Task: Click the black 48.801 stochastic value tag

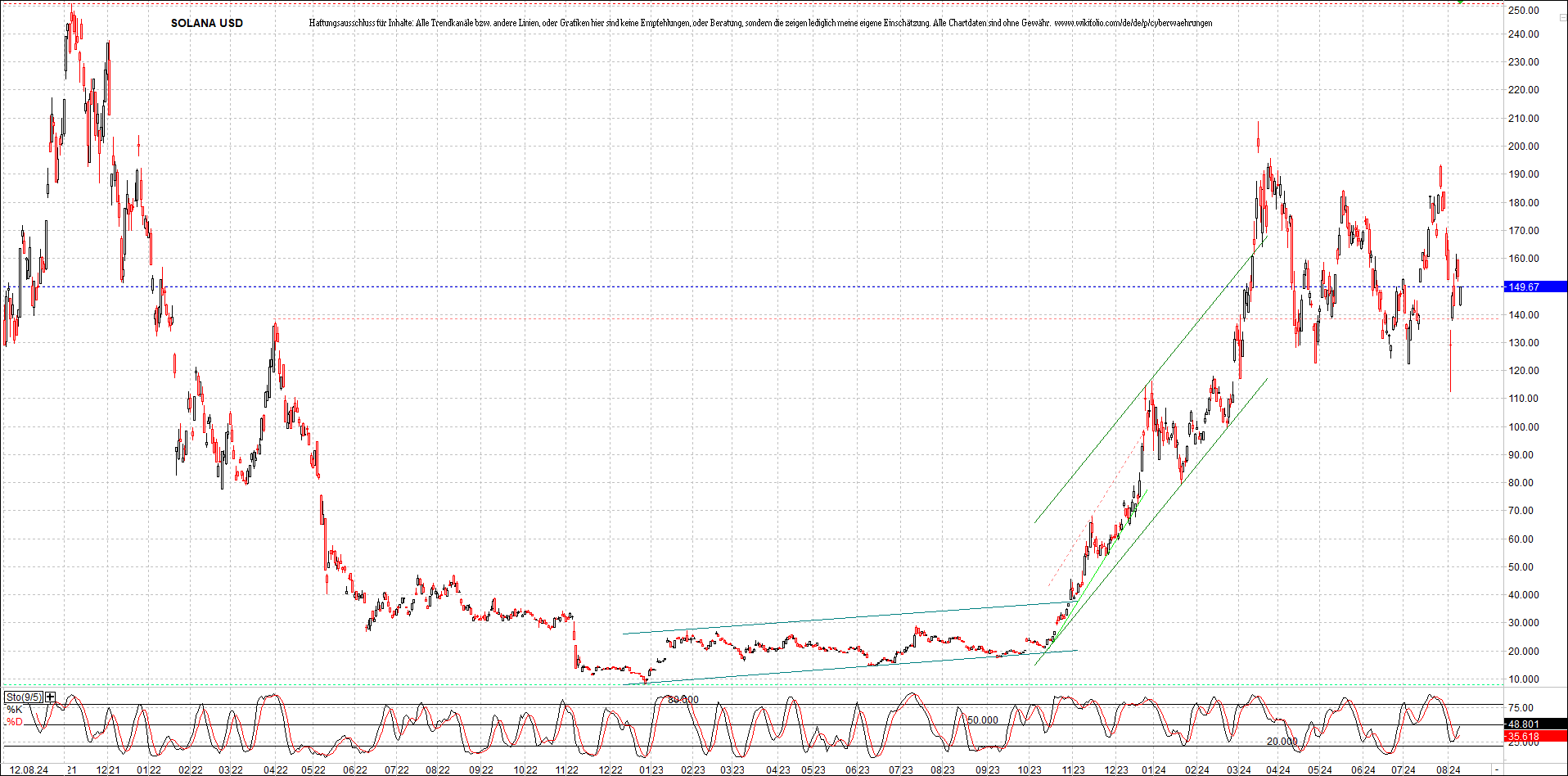Action: point(1535,724)
